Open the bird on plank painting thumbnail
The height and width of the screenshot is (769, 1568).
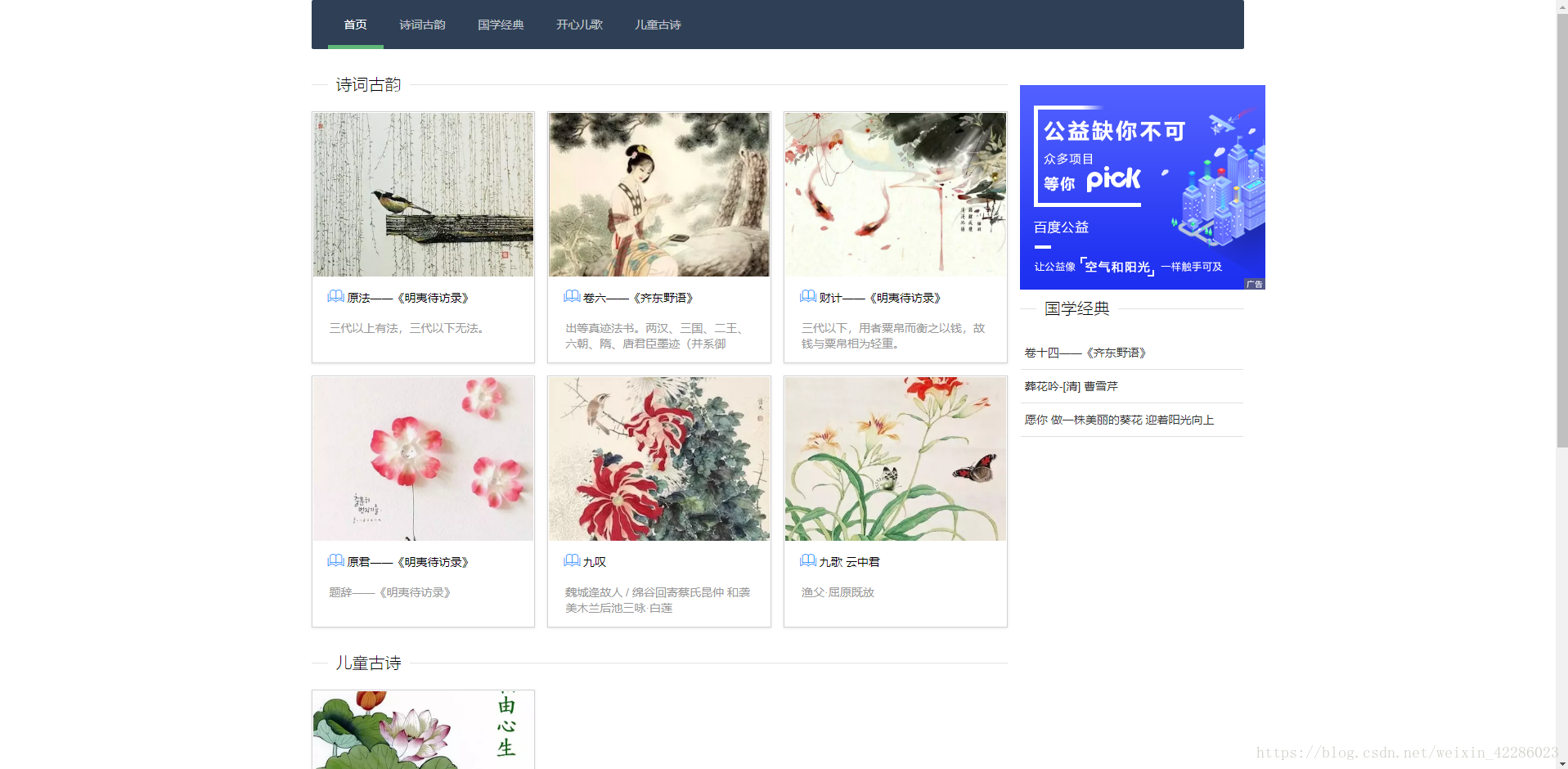[423, 195]
